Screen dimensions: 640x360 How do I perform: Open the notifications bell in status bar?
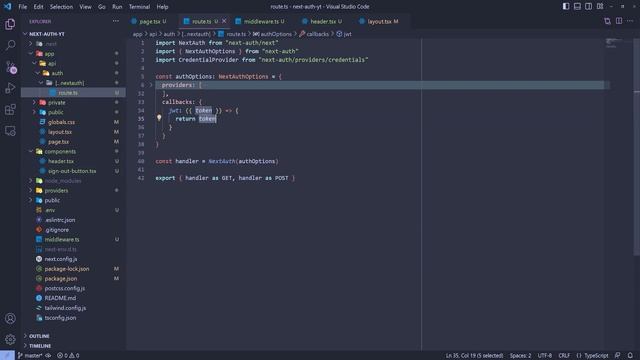click(630, 356)
